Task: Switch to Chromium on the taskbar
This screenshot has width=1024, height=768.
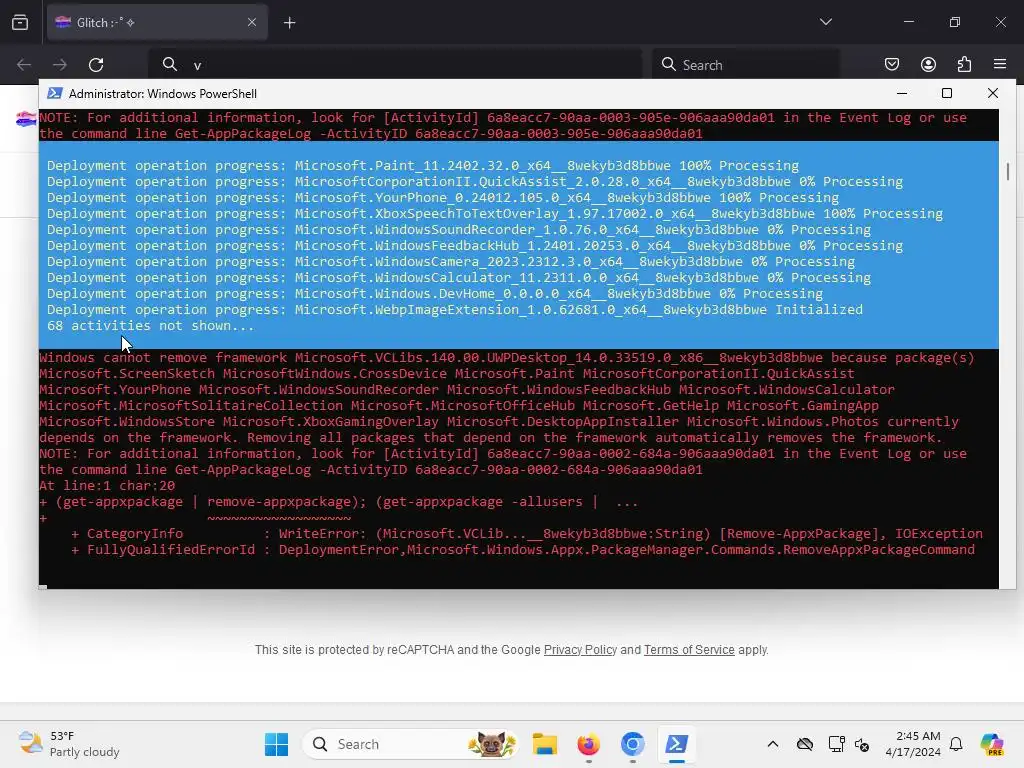Action: [x=632, y=744]
